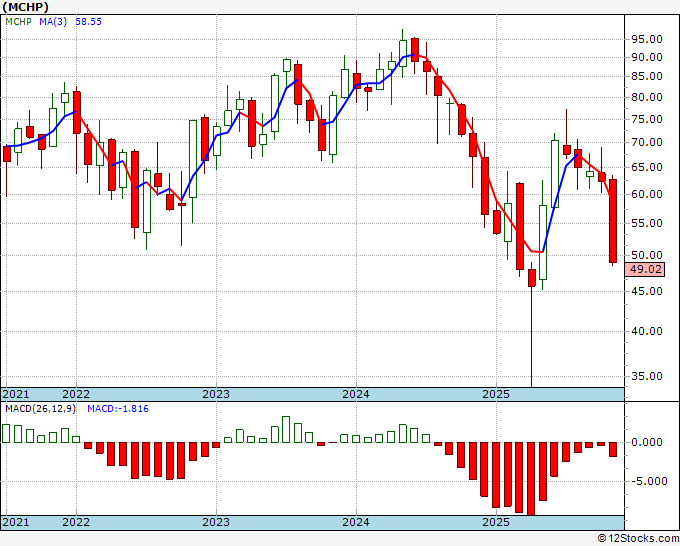The image size is (680, 546).
Task: Click the (MCHP) chart title
Action: click(25, 7)
